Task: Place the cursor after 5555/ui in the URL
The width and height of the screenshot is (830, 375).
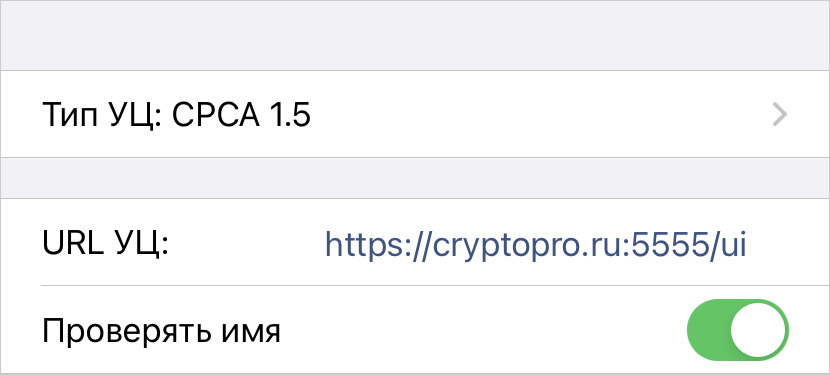Action: pos(747,244)
